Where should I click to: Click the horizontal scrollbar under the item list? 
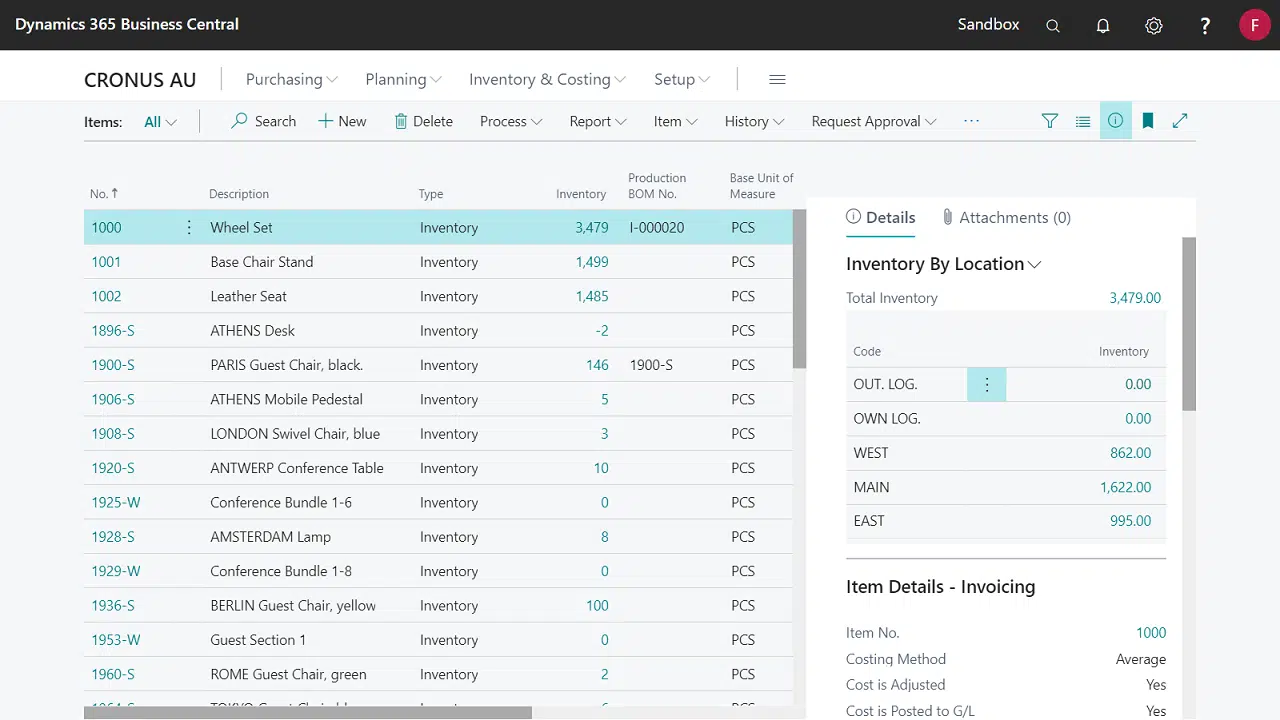pyautogui.click(x=308, y=713)
